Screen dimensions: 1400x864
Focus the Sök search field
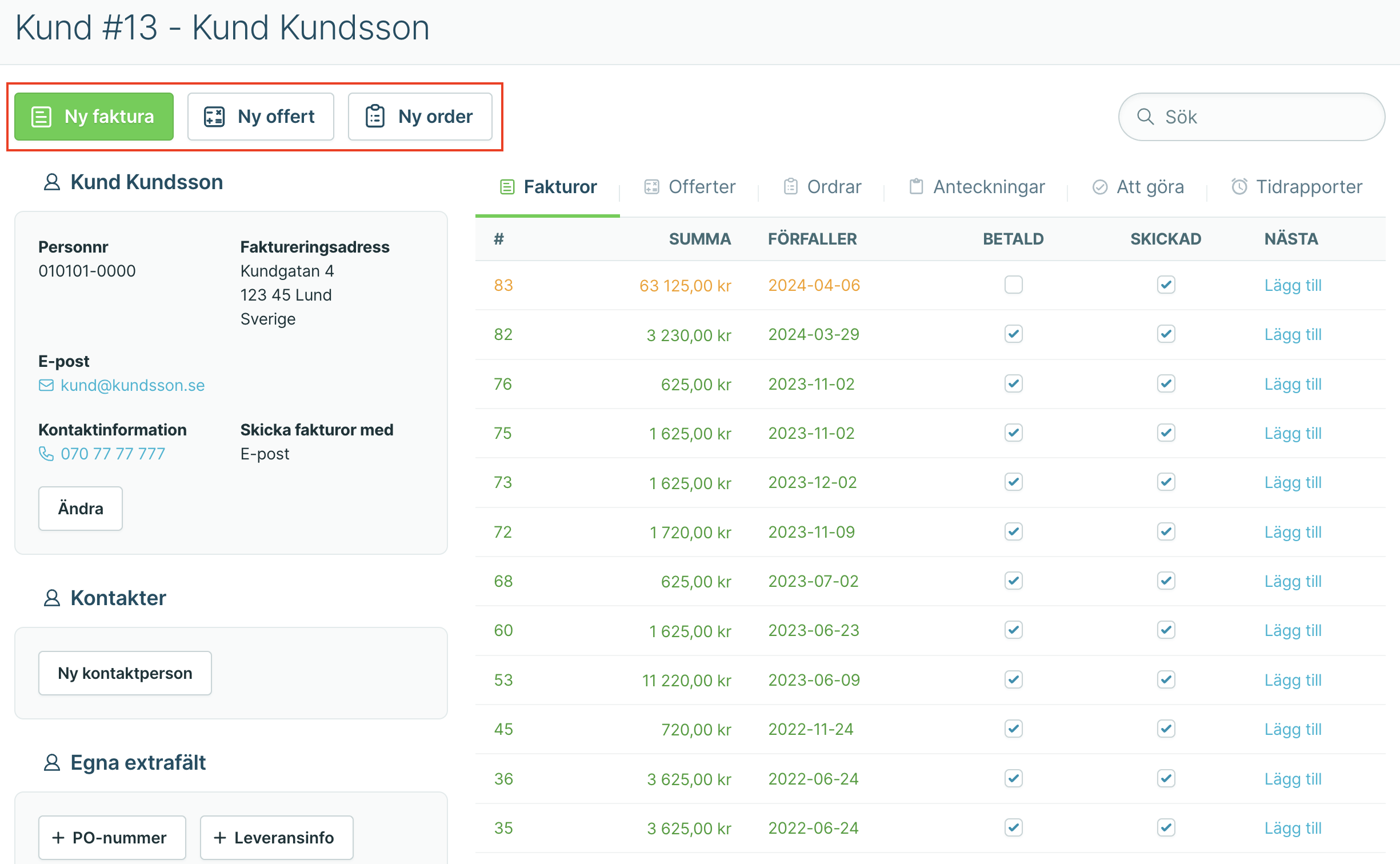(x=1251, y=117)
